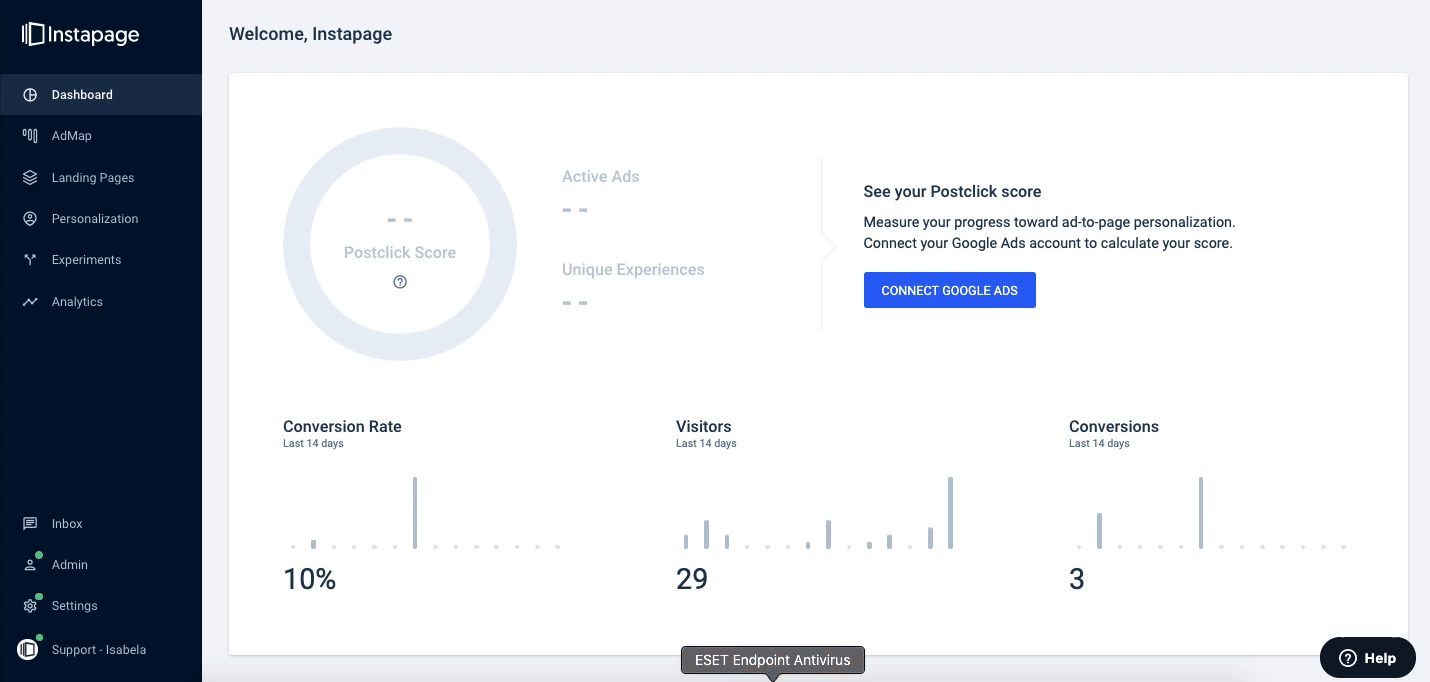
Task: Click the Postclick Score donut chart
Action: tap(400, 244)
